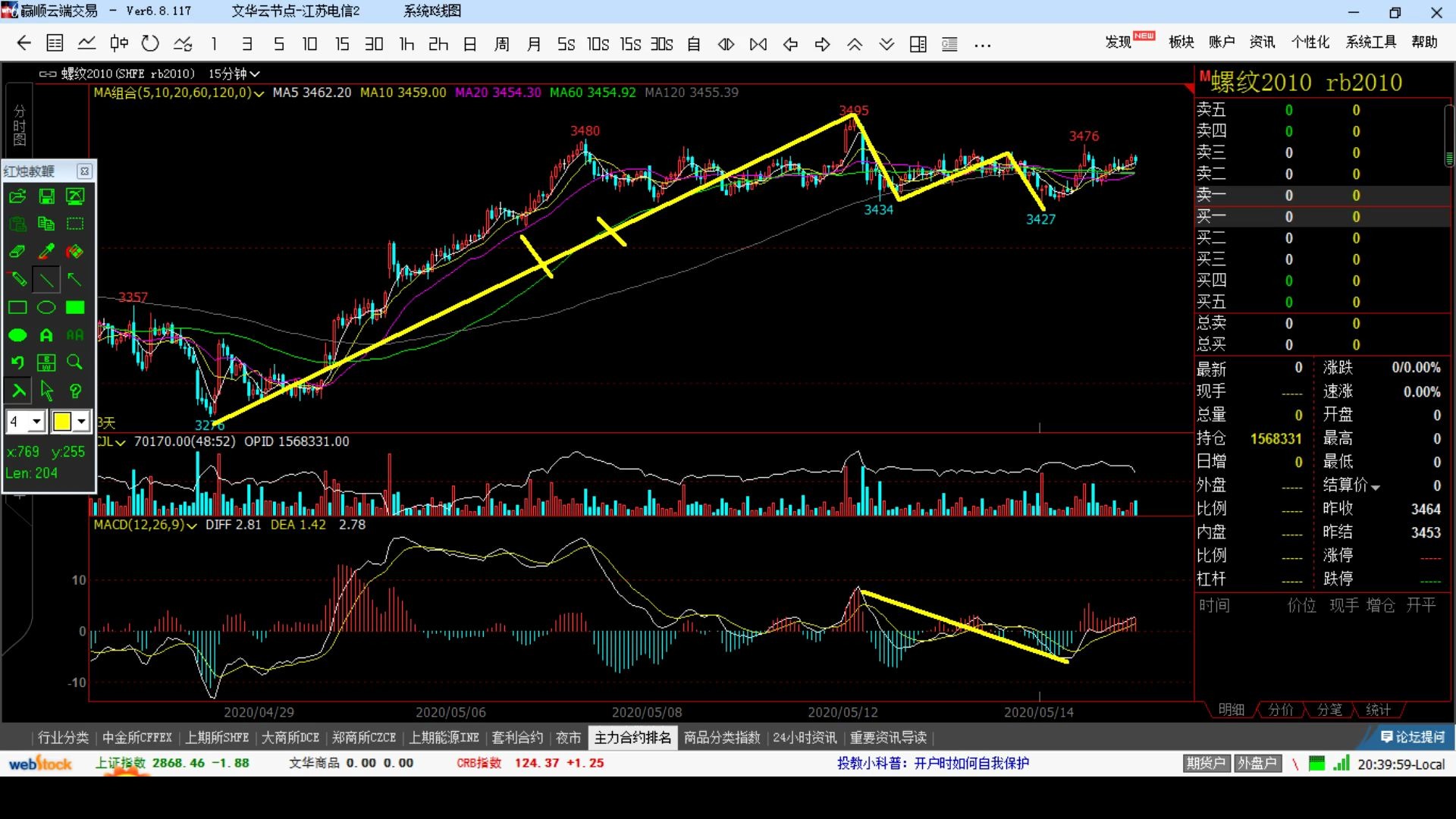Image resolution: width=1456 pixels, height=819 pixels.
Task: Click the 外盘户 account button
Action: tap(1257, 764)
